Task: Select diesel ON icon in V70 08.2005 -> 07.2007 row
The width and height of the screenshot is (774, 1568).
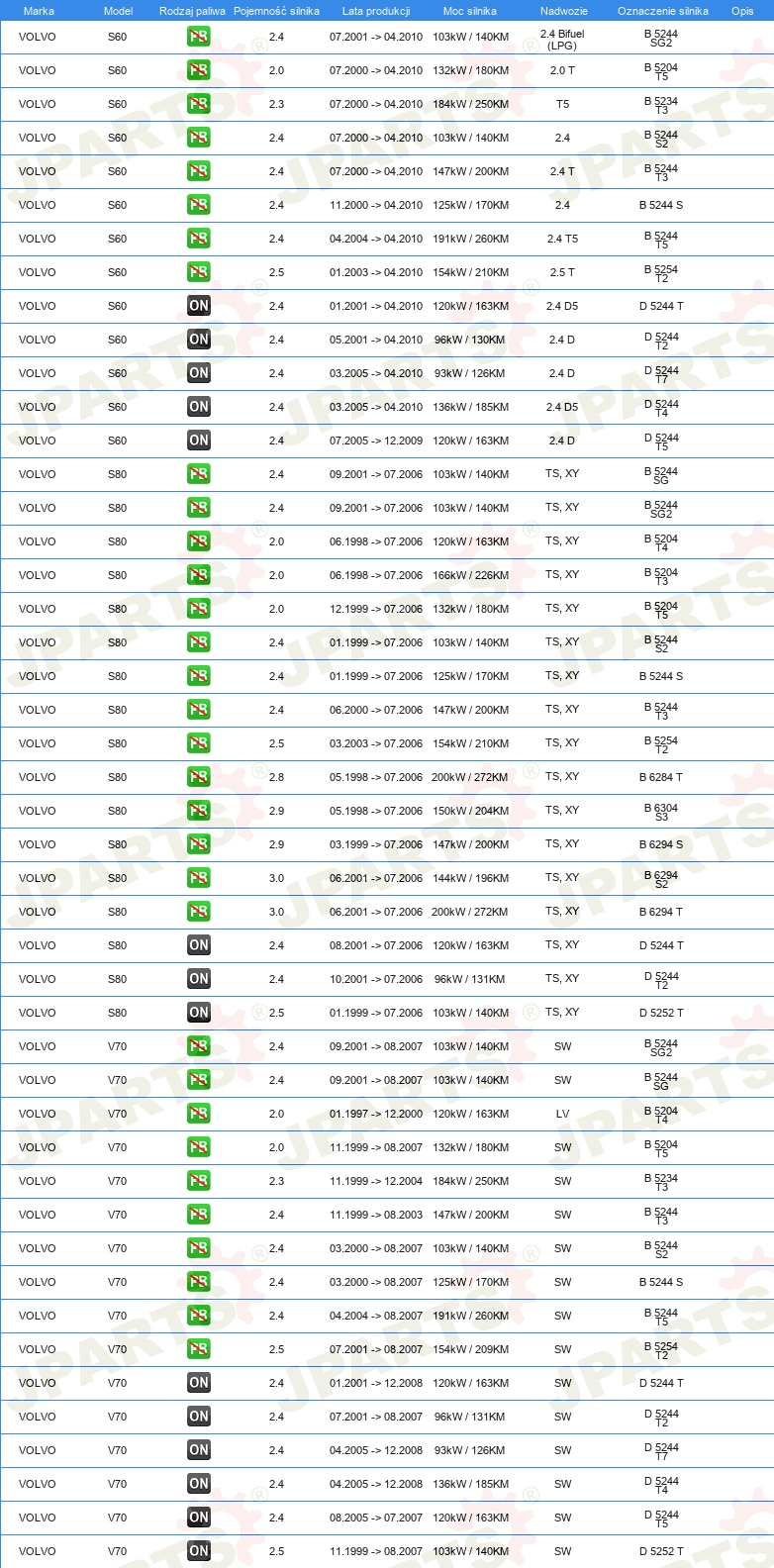Action: pyautogui.click(x=199, y=1518)
